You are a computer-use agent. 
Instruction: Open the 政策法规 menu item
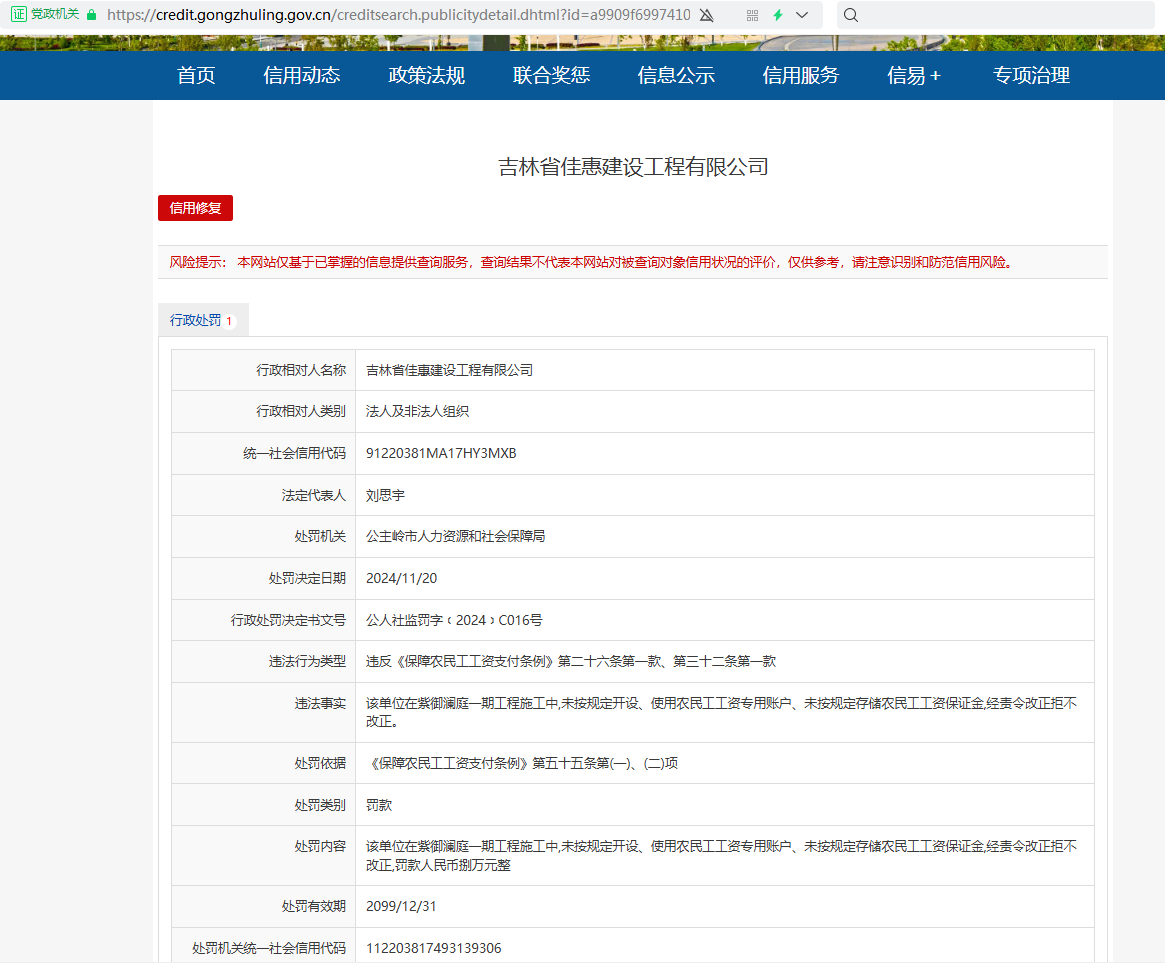pos(427,76)
